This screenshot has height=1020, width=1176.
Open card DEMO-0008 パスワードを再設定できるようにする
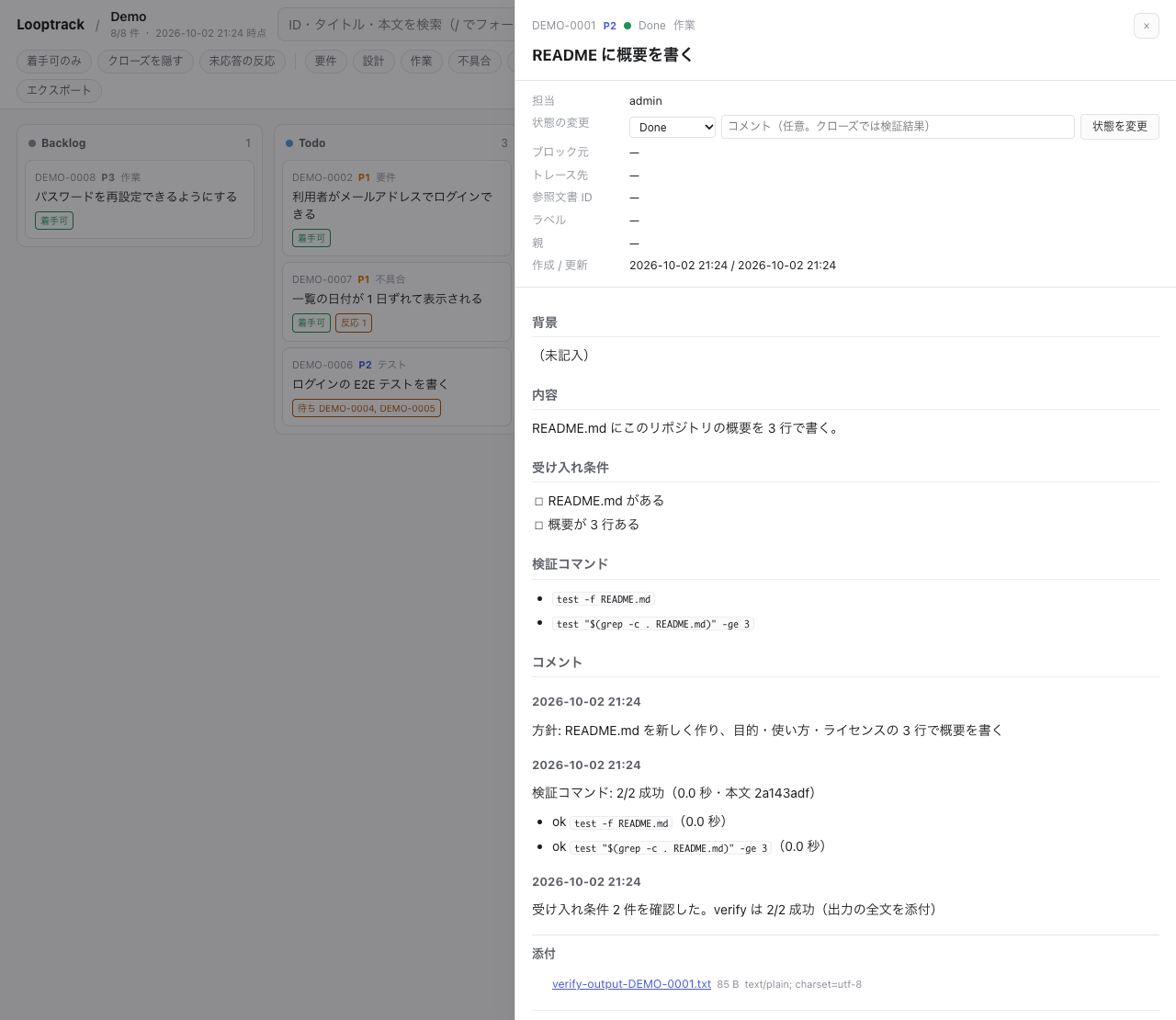(x=140, y=199)
